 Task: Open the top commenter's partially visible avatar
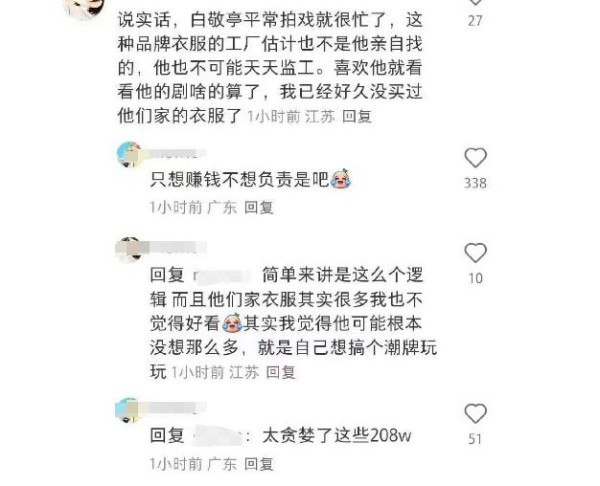pyautogui.click(x=85, y=7)
